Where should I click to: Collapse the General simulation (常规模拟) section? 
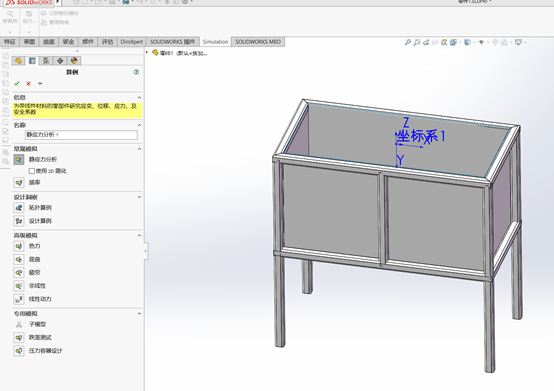click(x=140, y=149)
